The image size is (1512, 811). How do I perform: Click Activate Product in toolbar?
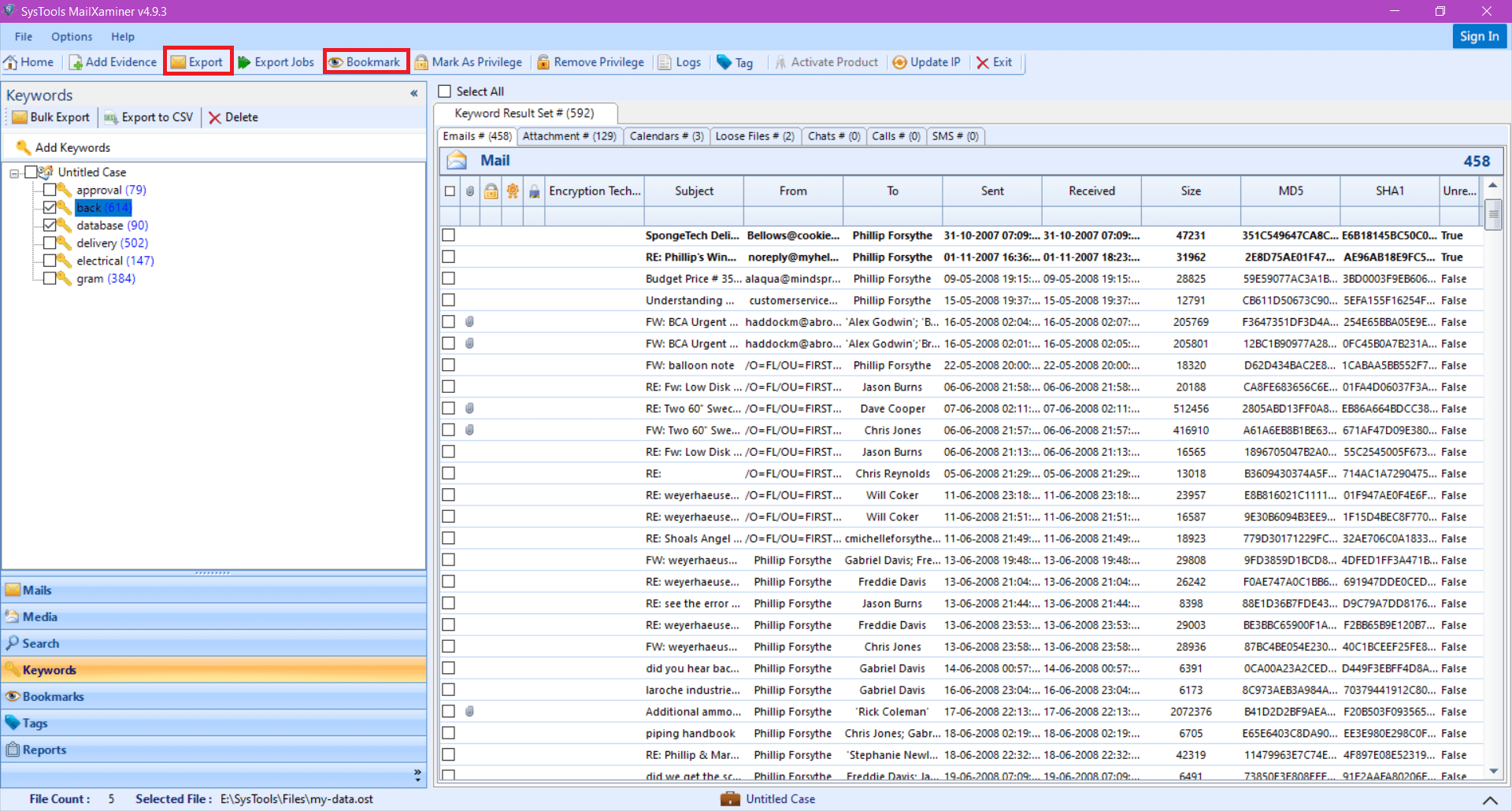pyautogui.click(x=826, y=62)
